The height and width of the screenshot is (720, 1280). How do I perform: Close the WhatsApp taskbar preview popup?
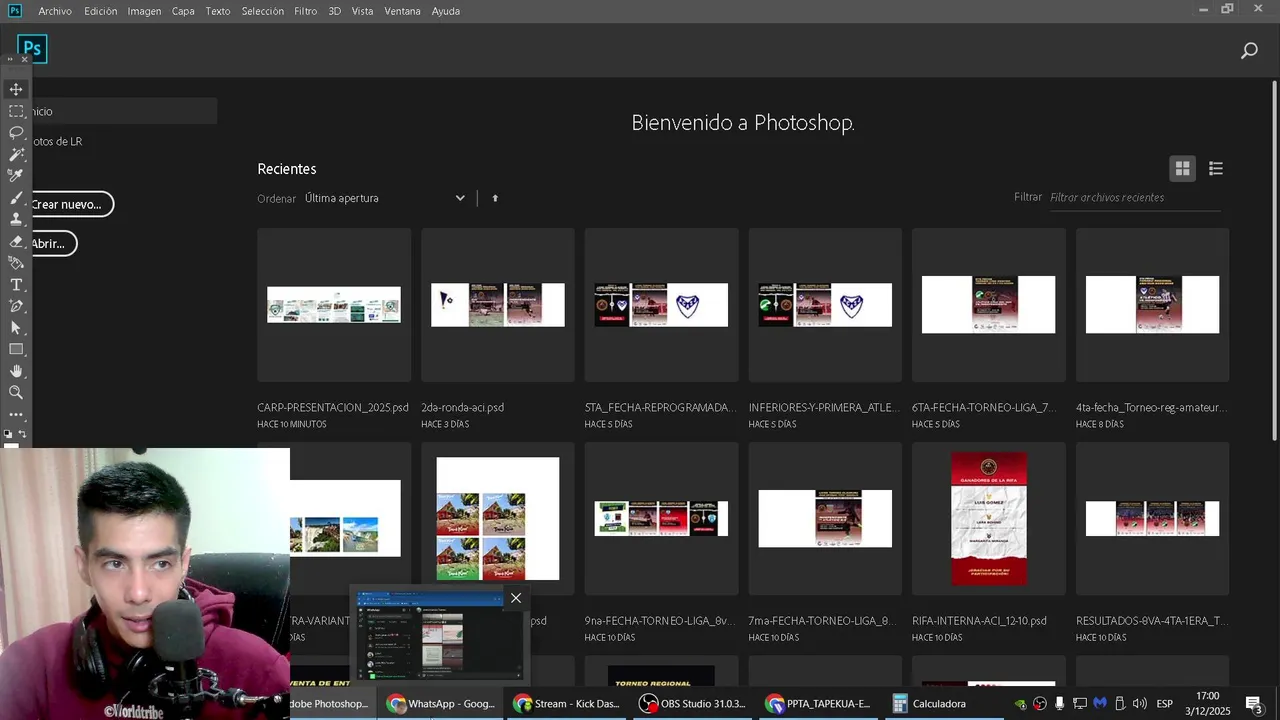click(x=515, y=598)
